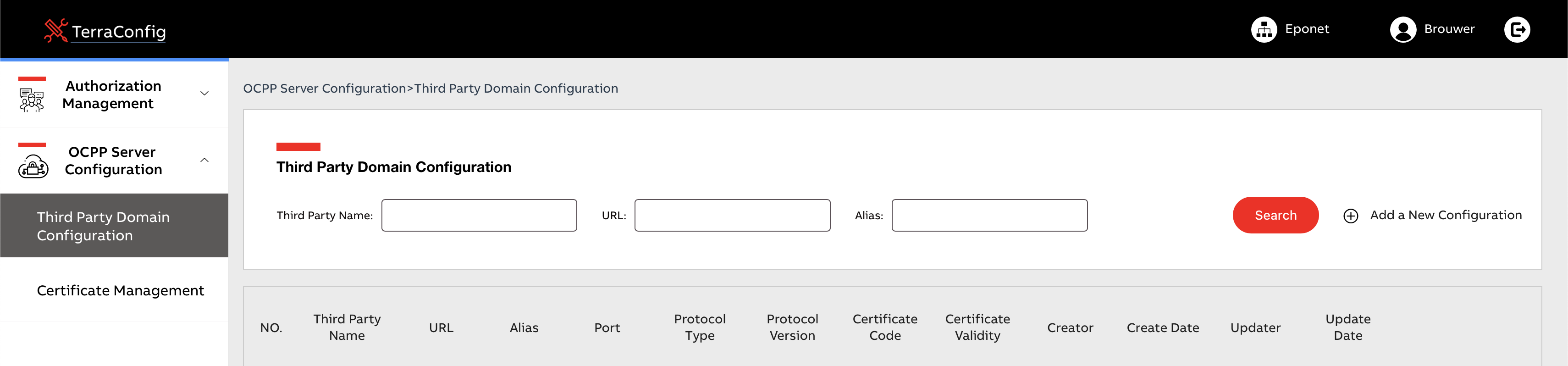This screenshot has width=1568, height=366.
Task: Click the logout icon in header
Action: point(1516,29)
